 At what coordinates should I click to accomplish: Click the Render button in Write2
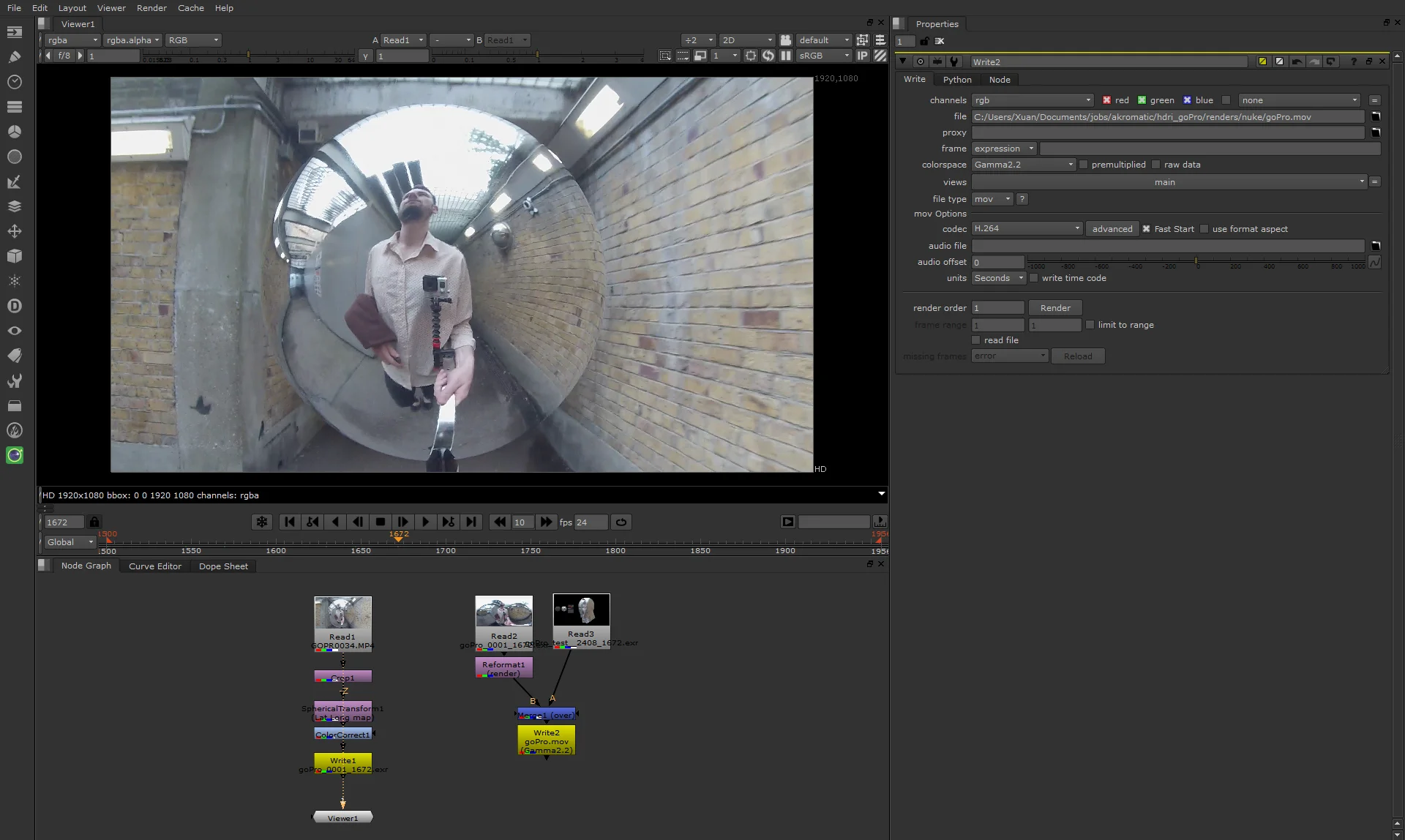pos(1055,308)
